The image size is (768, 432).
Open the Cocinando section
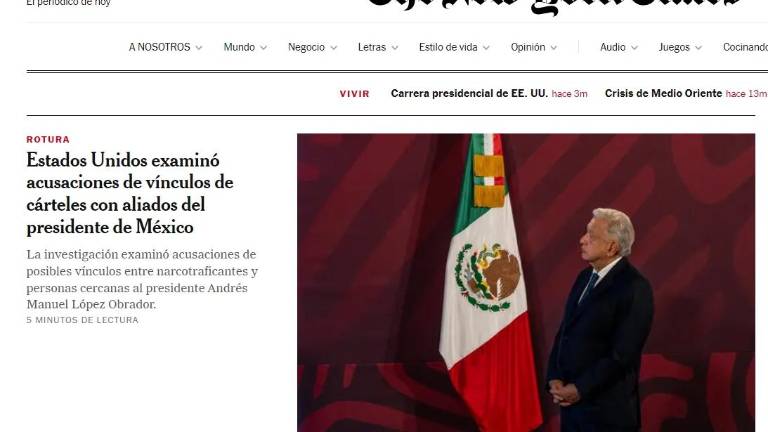pos(745,48)
